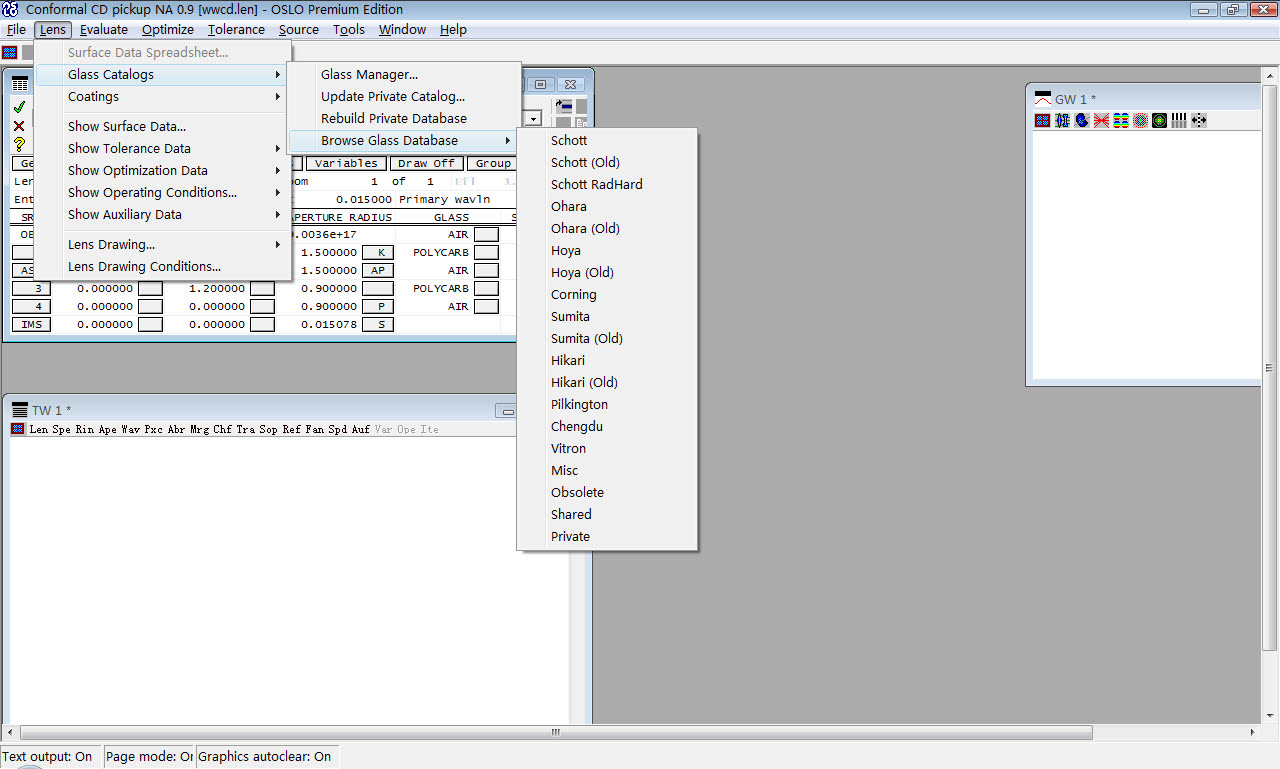
Task: Expand Show Tolerance Data submenu
Action: [160, 149]
